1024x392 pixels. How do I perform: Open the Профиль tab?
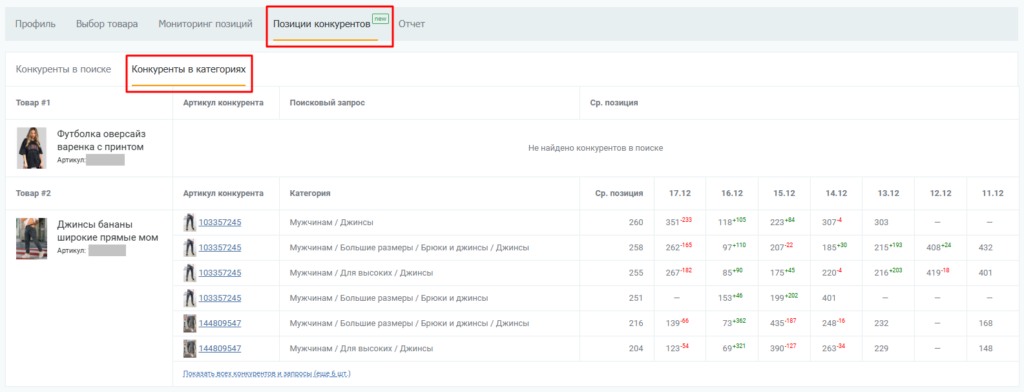(36, 24)
